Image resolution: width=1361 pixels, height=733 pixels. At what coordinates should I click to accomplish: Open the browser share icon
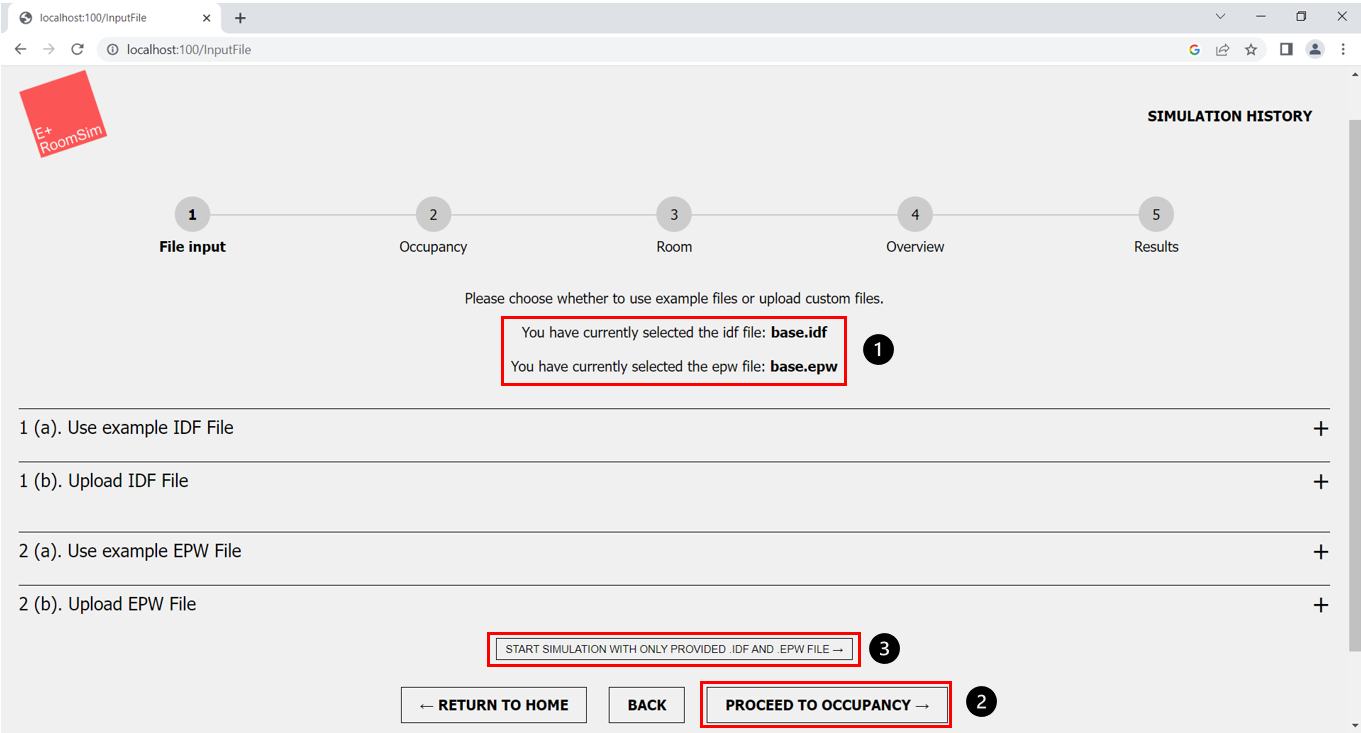click(1222, 49)
